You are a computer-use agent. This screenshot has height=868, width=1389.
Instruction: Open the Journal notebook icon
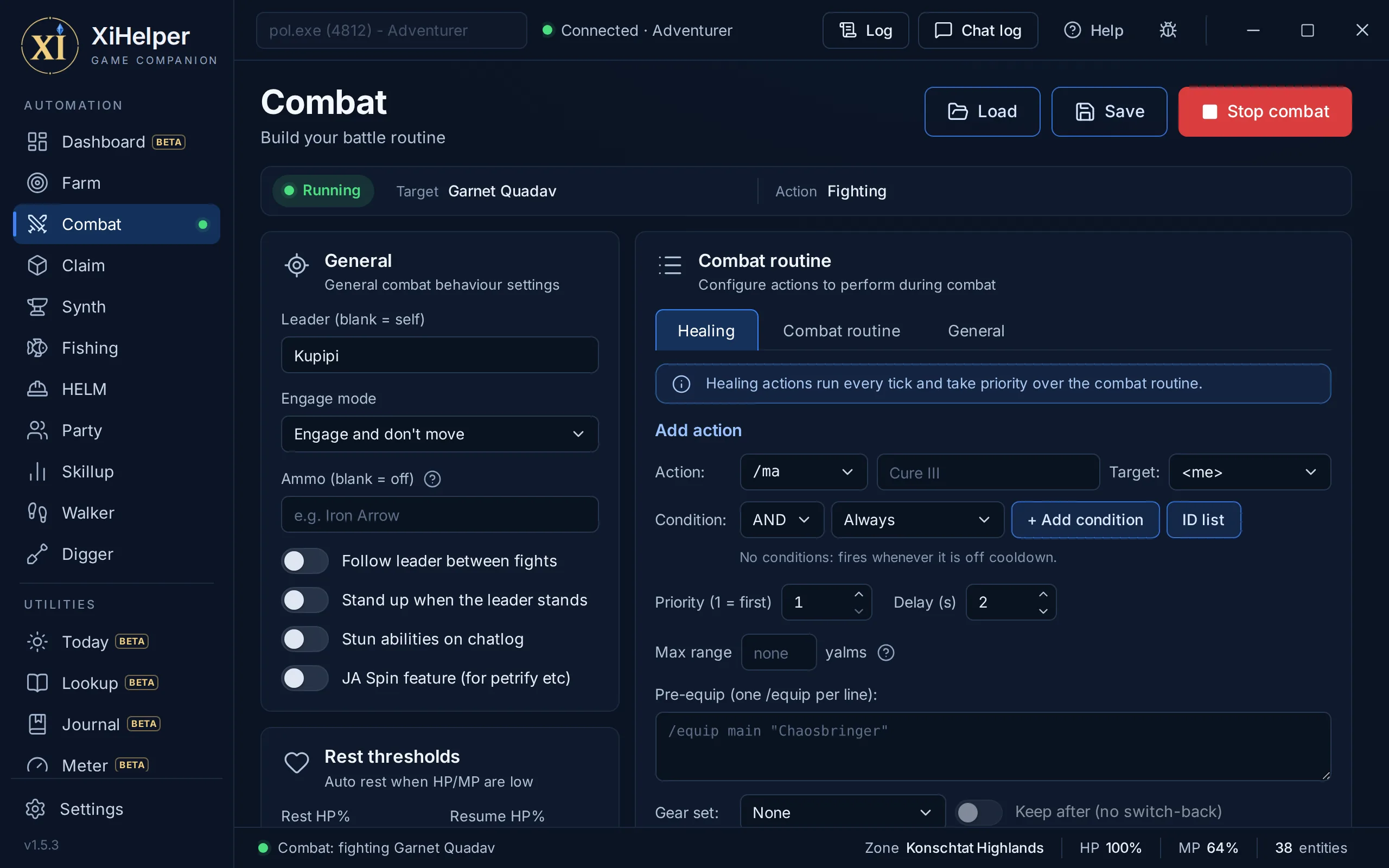tap(37, 724)
